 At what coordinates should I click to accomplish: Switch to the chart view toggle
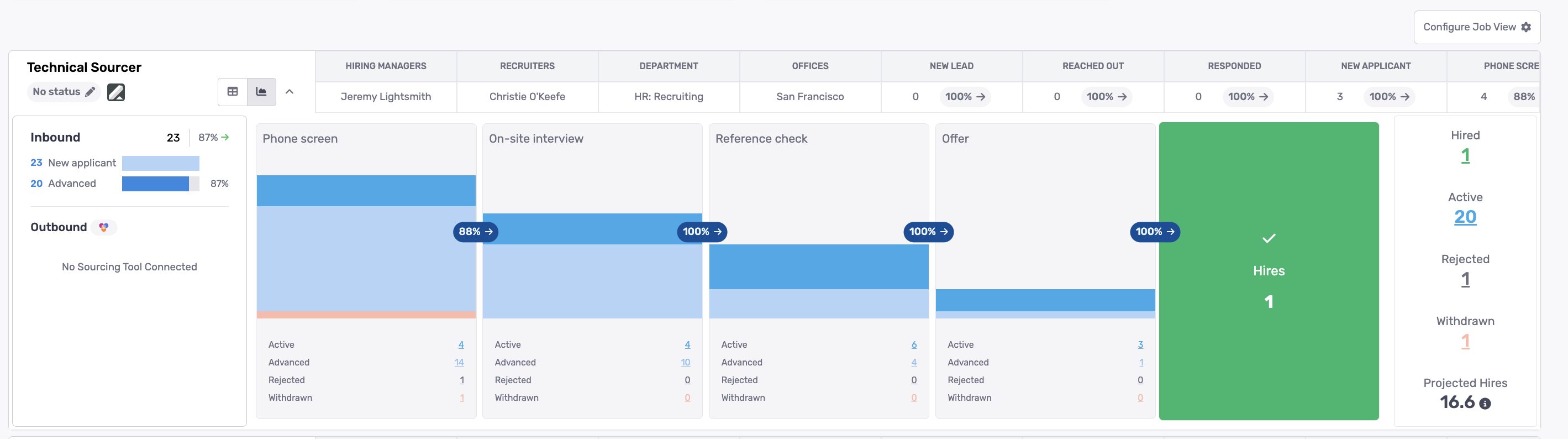coord(261,91)
